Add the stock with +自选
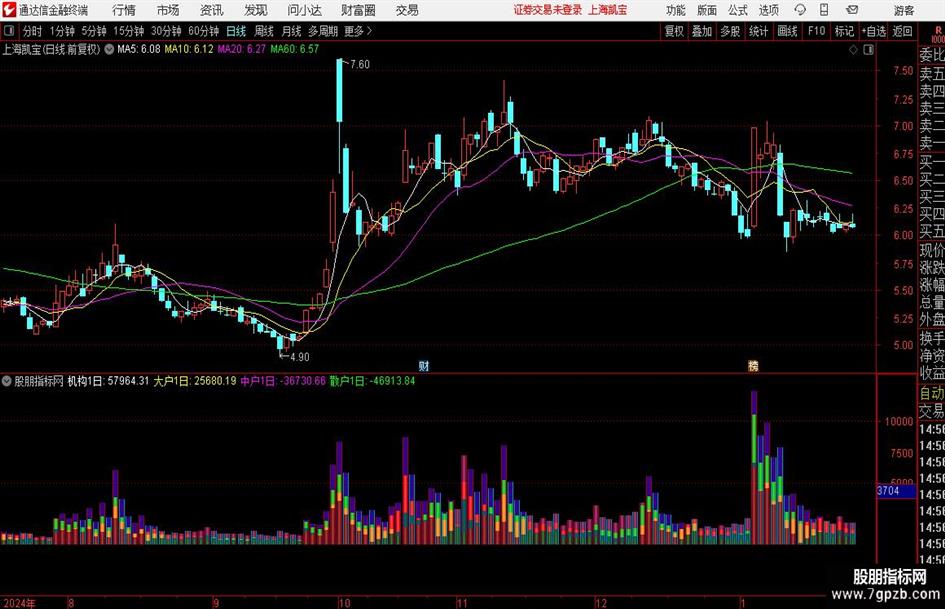 pyautogui.click(x=874, y=31)
